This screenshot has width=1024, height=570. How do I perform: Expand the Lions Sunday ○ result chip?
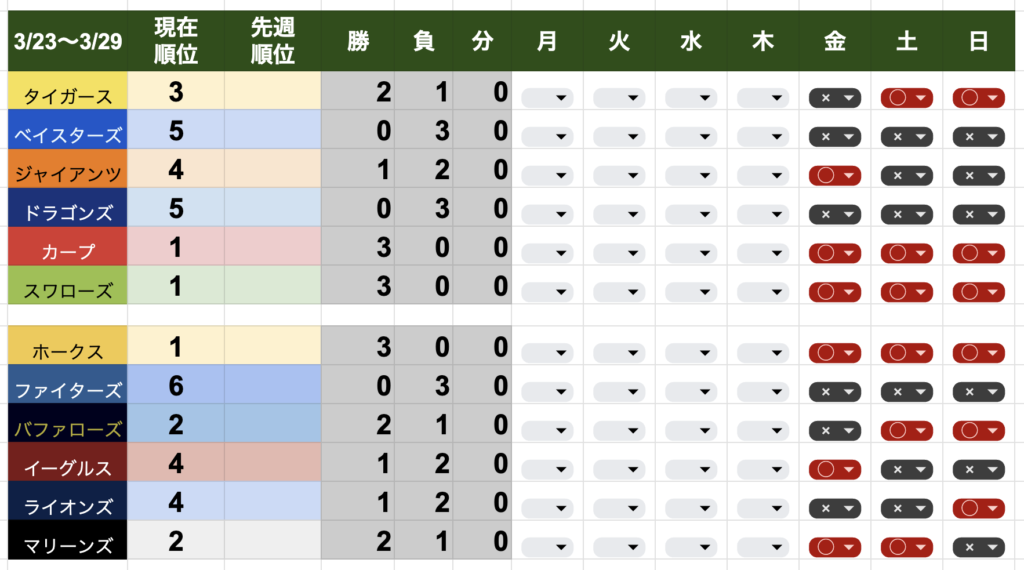[x=979, y=508]
